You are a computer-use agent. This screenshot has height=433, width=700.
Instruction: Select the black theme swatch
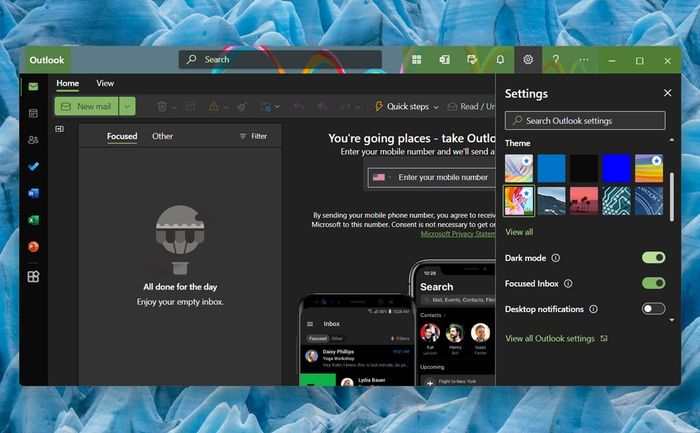click(584, 168)
